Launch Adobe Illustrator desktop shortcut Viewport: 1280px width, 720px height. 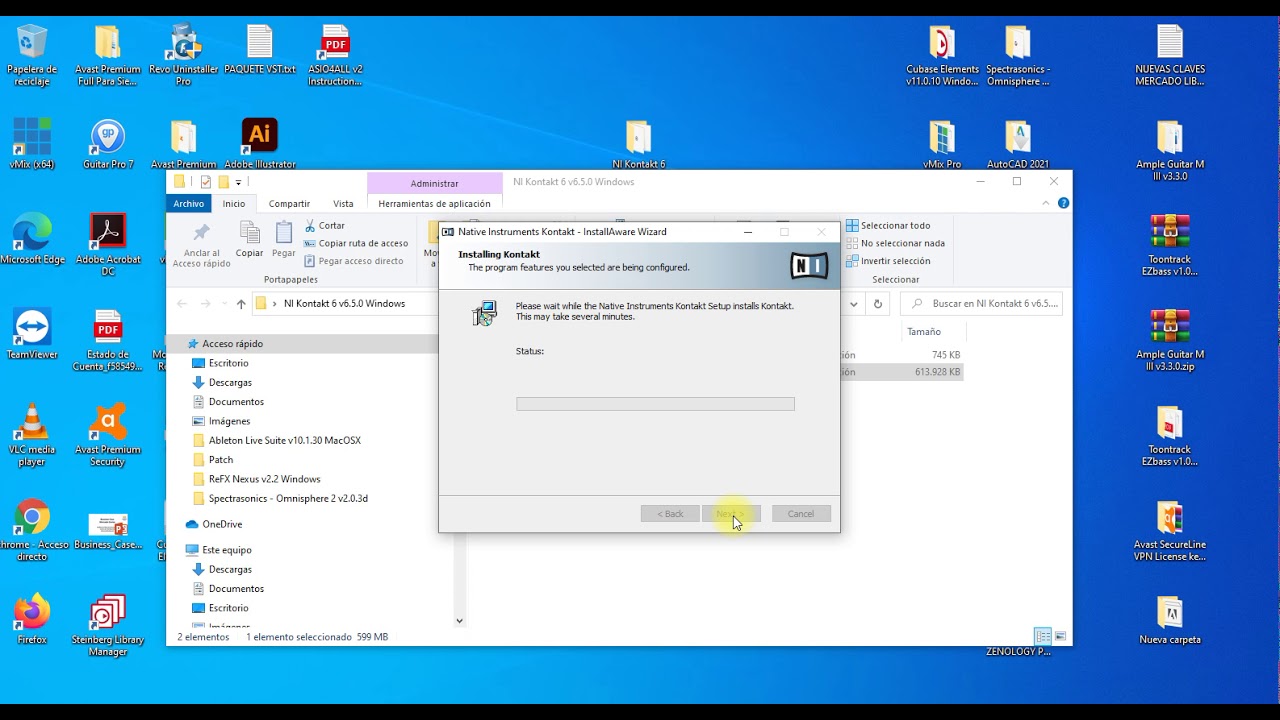(260, 144)
